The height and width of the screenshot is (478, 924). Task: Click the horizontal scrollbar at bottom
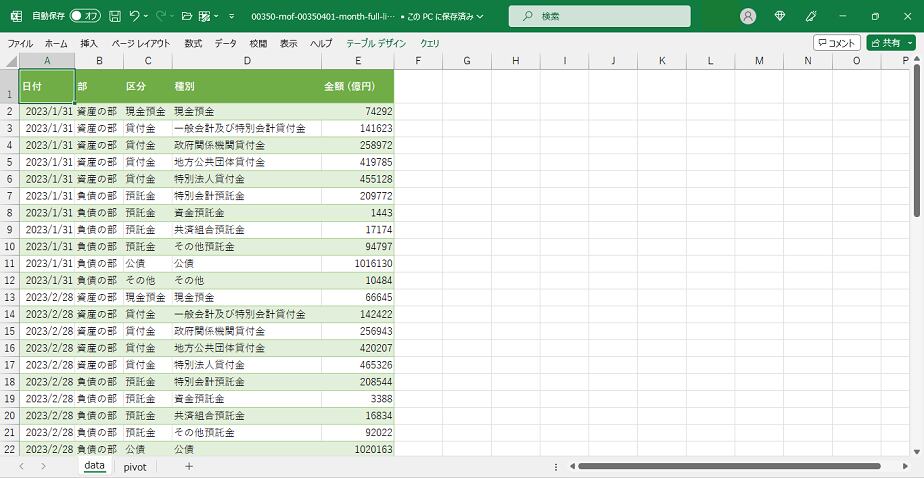pos(730,466)
